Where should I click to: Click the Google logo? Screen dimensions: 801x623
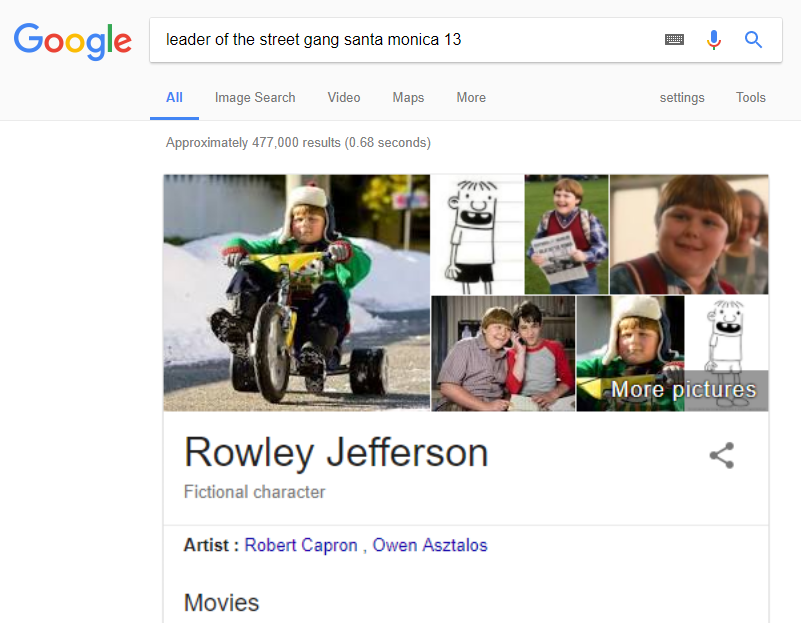73,41
